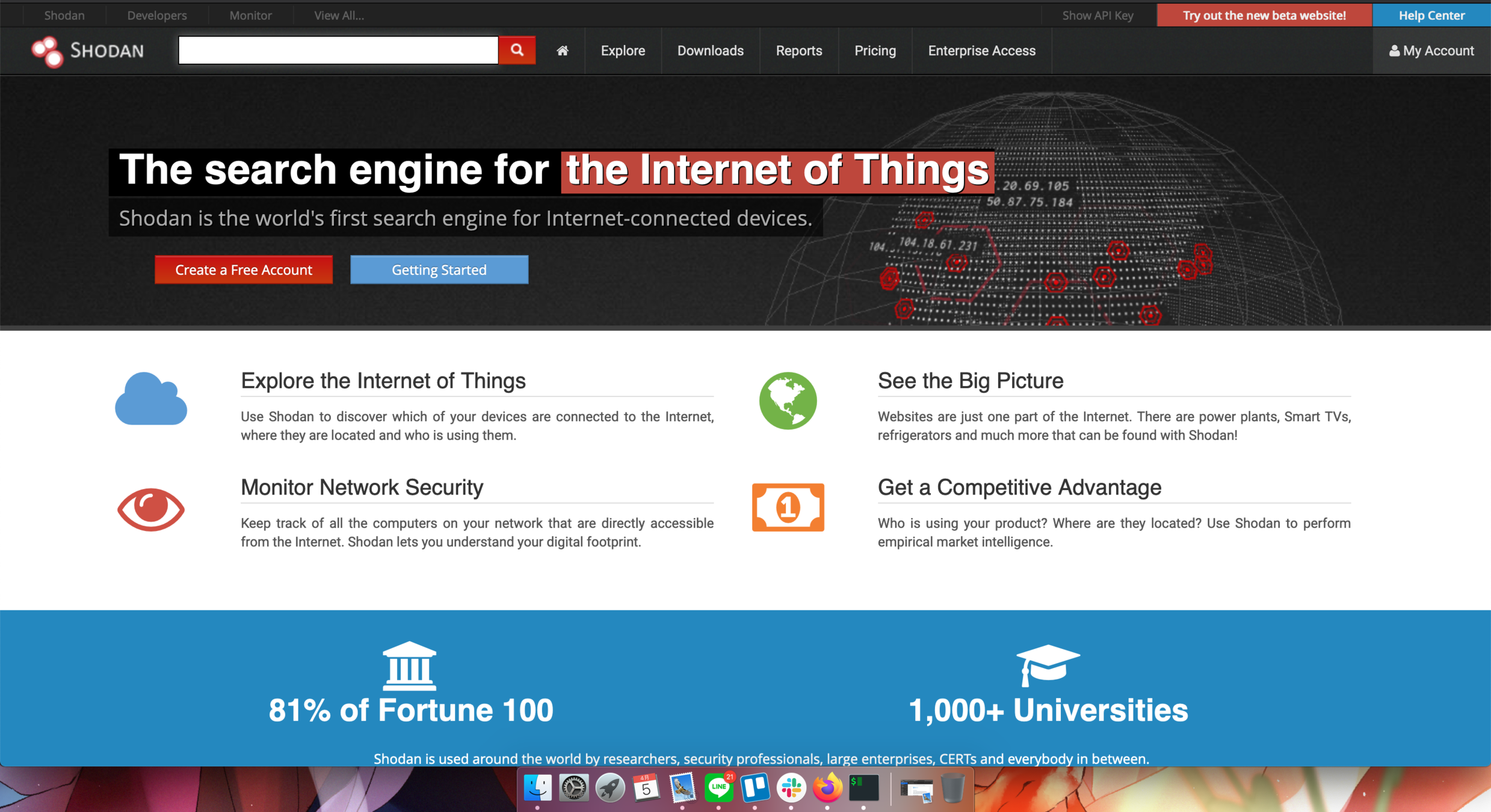Viewport: 1491px width, 812px height.
Task: Click the Getting Started button
Action: 439,269
